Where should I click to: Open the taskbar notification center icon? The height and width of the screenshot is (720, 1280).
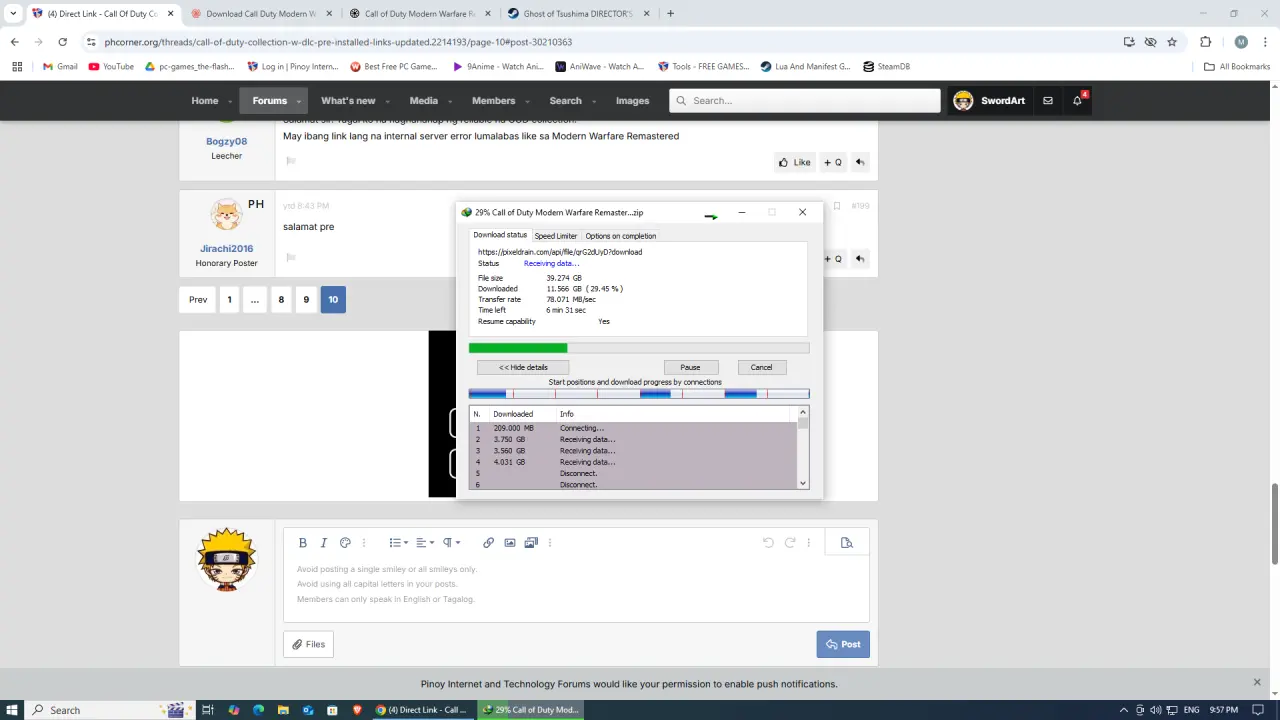pos(1258,710)
